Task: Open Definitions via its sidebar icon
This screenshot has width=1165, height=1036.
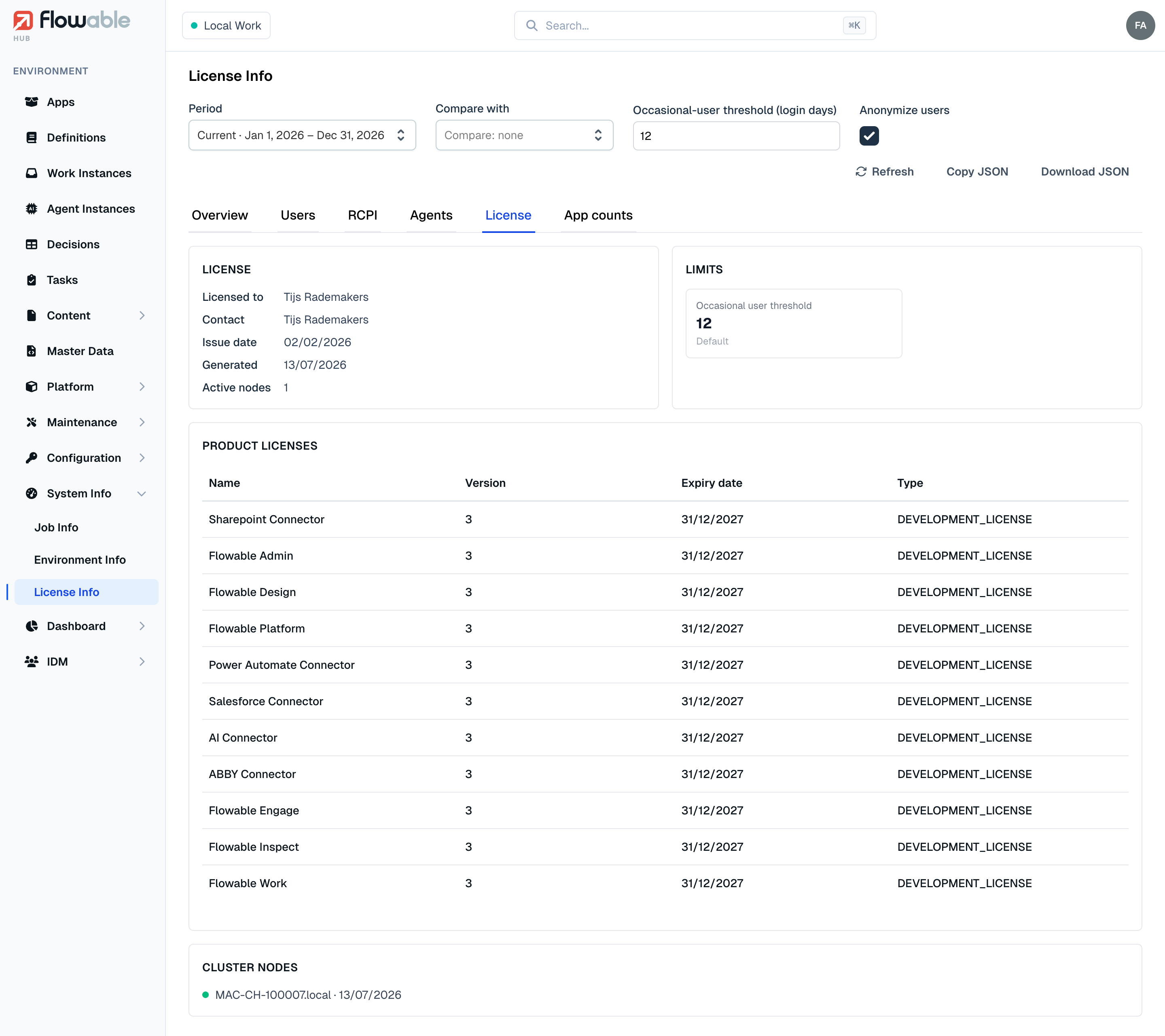Action: coord(31,137)
